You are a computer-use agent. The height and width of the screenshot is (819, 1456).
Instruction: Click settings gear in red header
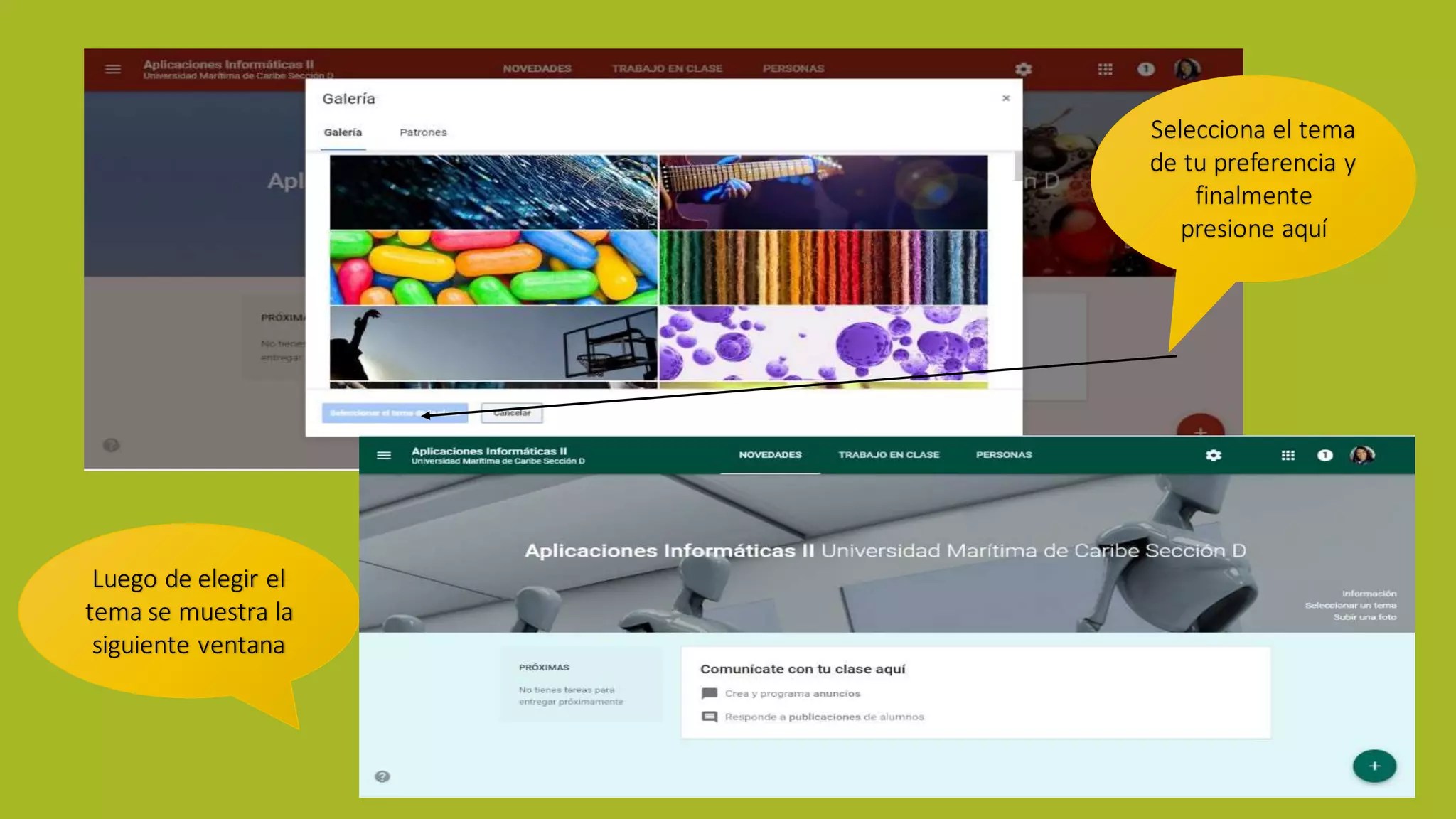pos(1023,69)
